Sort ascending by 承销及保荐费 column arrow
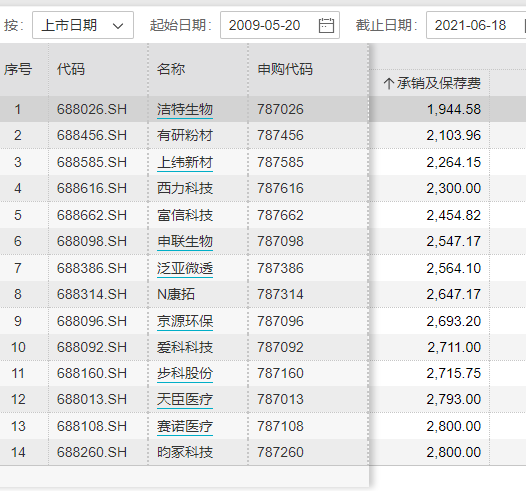Screen dimensions: 526x491 click(x=388, y=83)
